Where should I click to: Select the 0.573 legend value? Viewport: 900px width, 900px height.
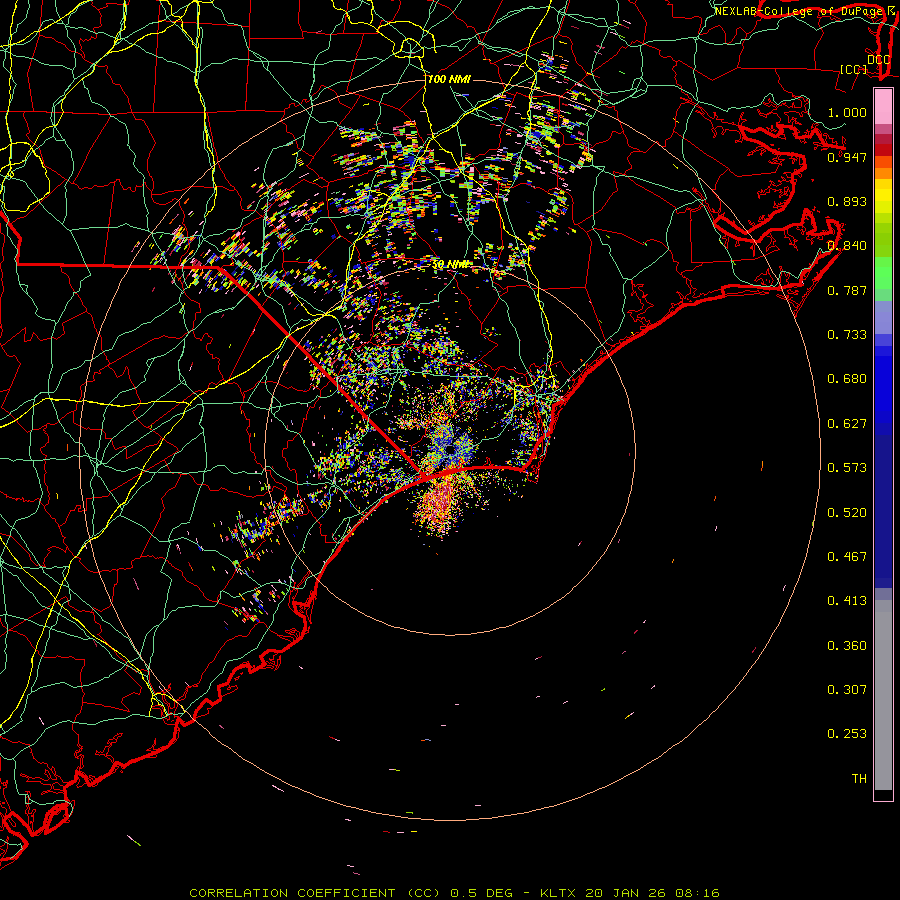pos(847,468)
